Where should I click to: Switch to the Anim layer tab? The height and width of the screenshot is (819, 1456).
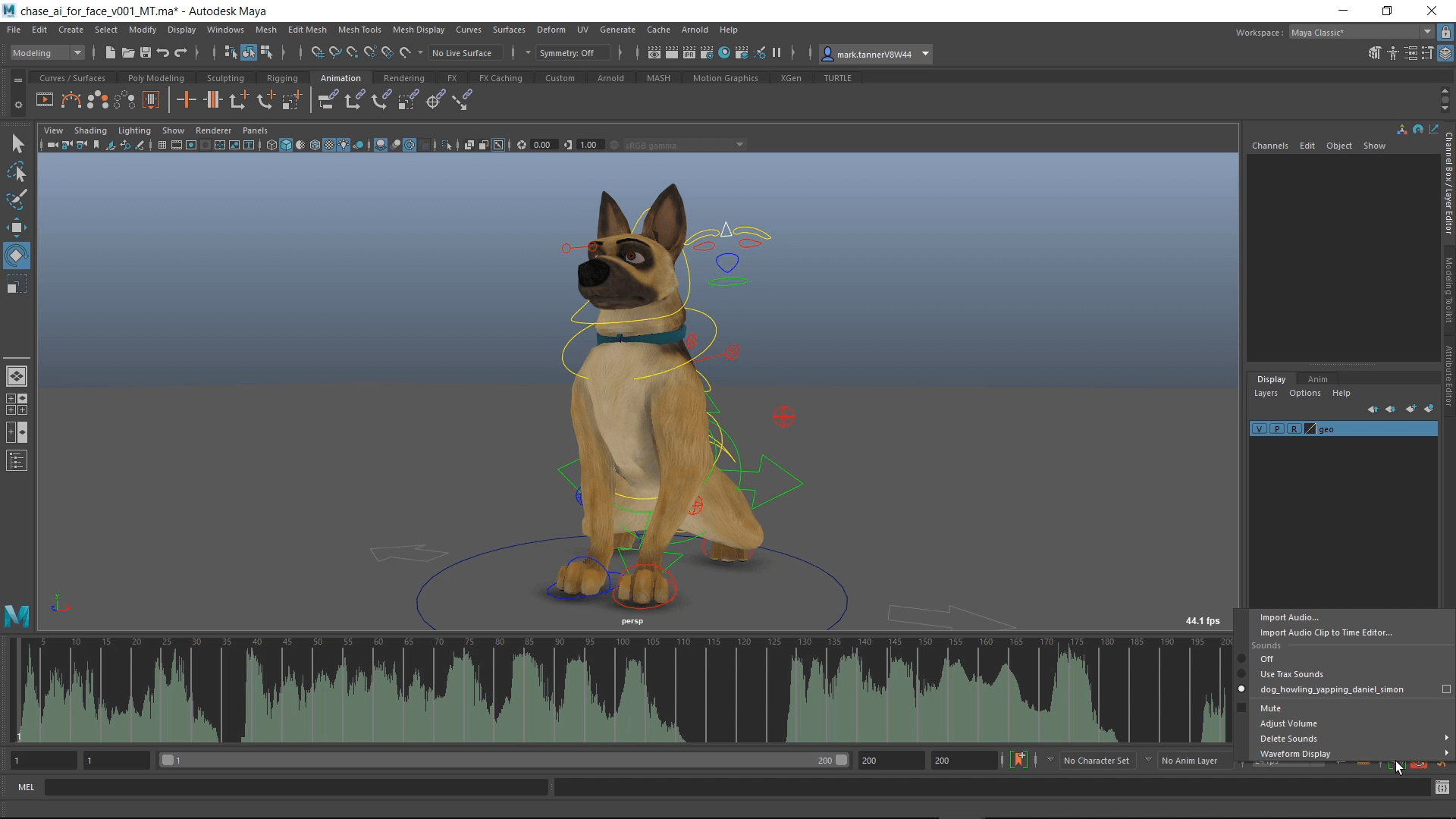point(1317,379)
